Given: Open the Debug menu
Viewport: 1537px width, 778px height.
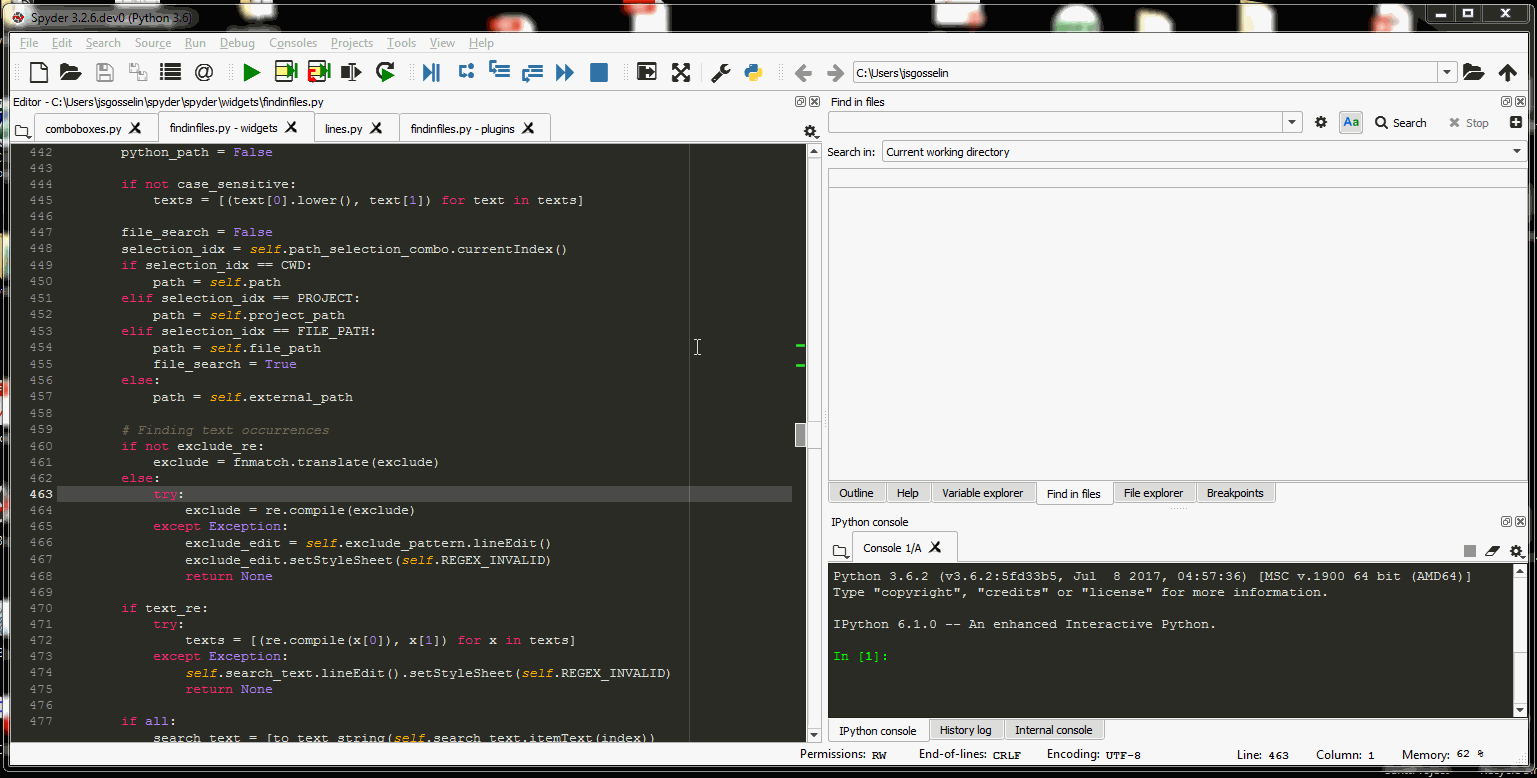Looking at the screenshot, I should click(x=237, y=43).
